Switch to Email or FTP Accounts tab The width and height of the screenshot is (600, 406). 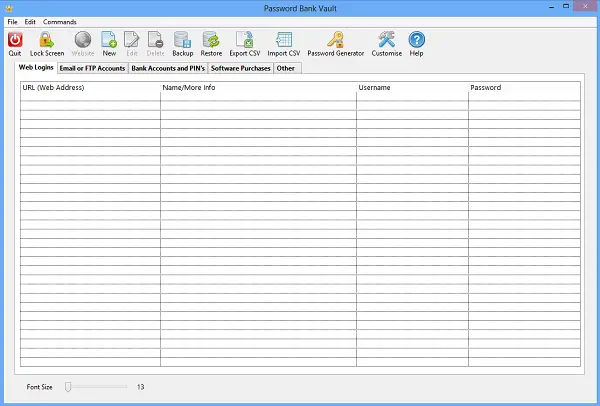92,68
